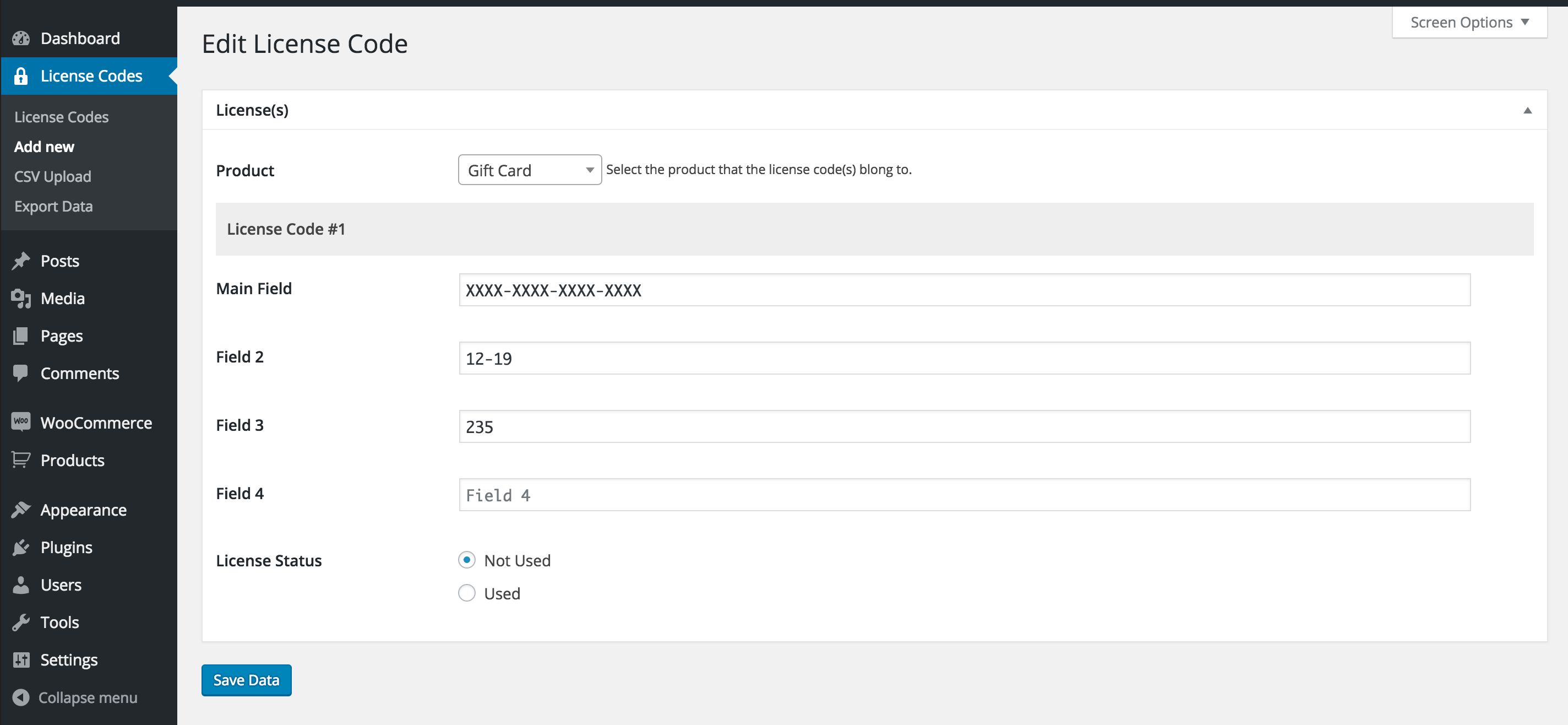The width and height of the screenshot is (1568, 725).
Task: Click the Products cart icon
Action: pos(21,460)
